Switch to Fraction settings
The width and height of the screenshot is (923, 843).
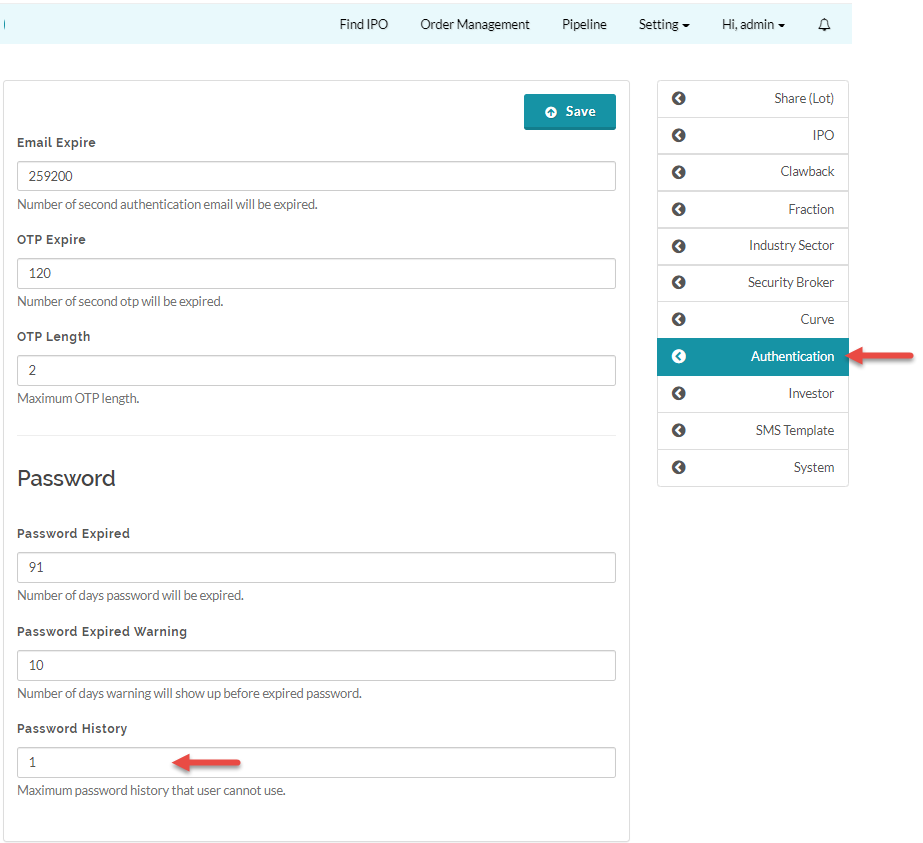(x=753, y=209)
